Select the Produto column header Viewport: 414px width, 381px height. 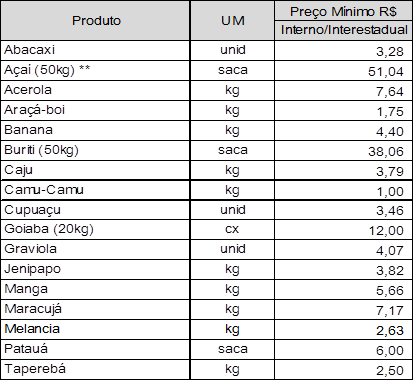point(96,21)
